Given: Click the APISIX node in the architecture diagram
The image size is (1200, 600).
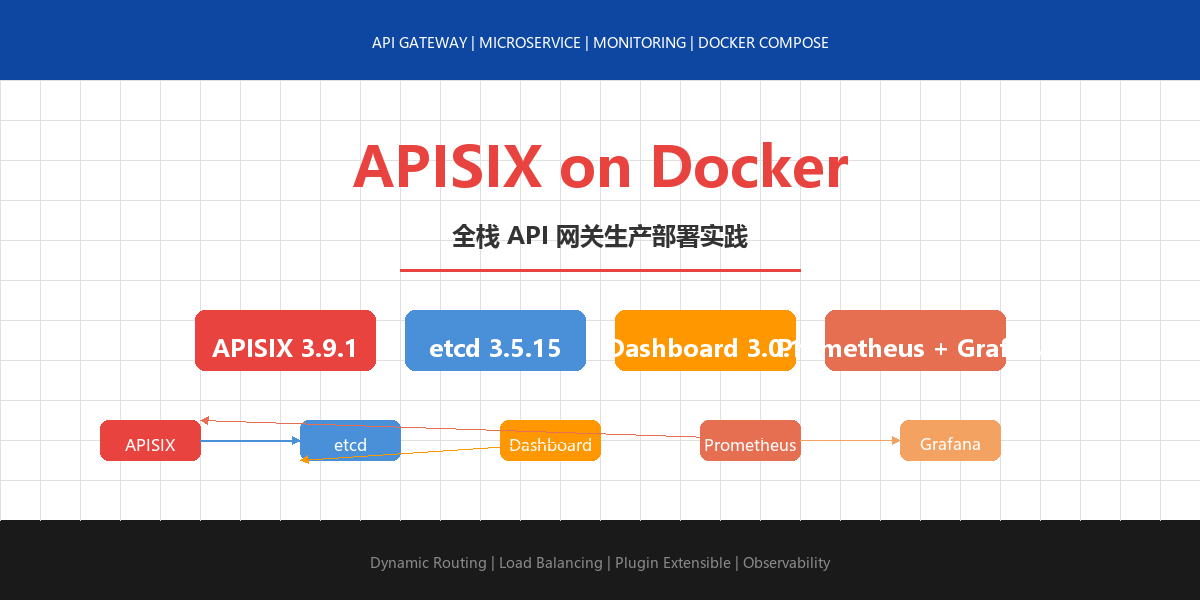Looking at the screenshot, I should 150,441.
